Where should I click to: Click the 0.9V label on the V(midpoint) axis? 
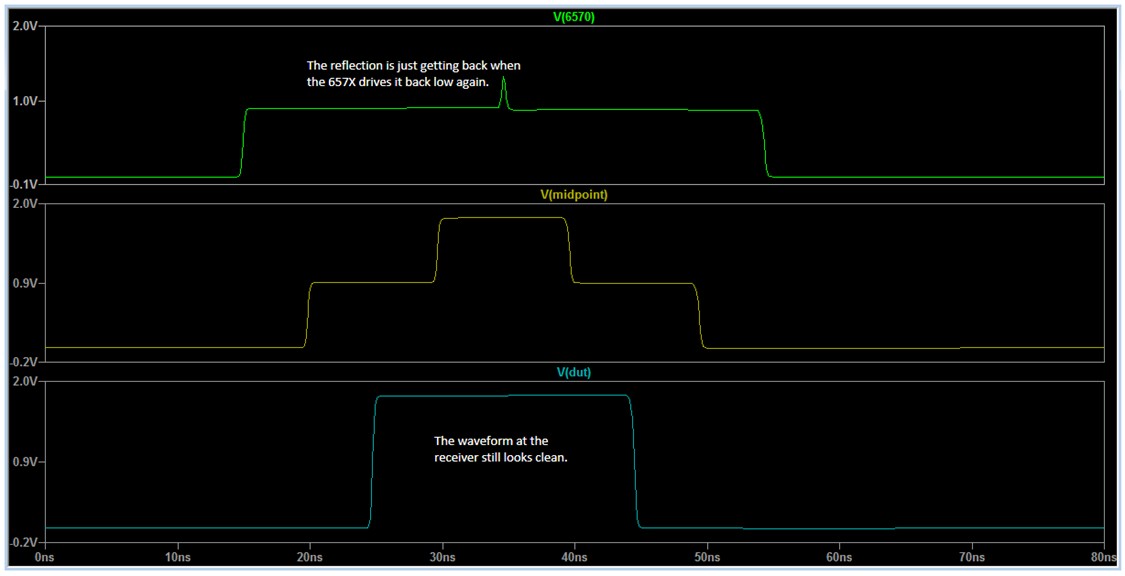pyautogui.click(x=22, y=283)
